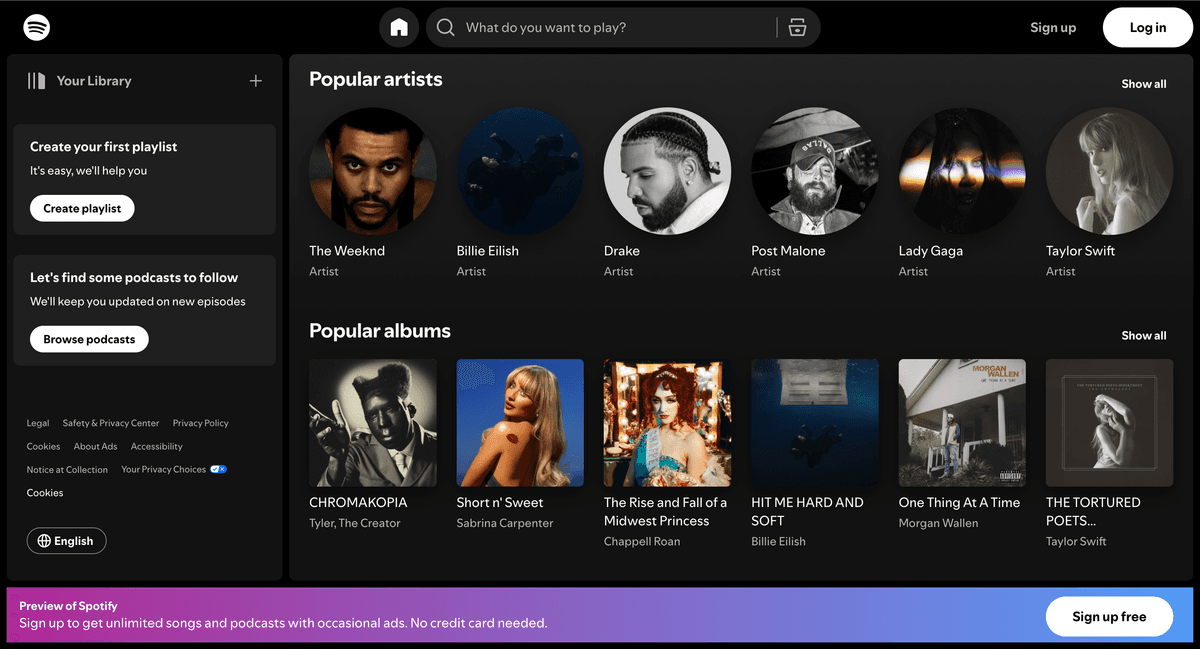
Task: Click 'Short n' Sweet' album title text
Action: tap(500, 502)
